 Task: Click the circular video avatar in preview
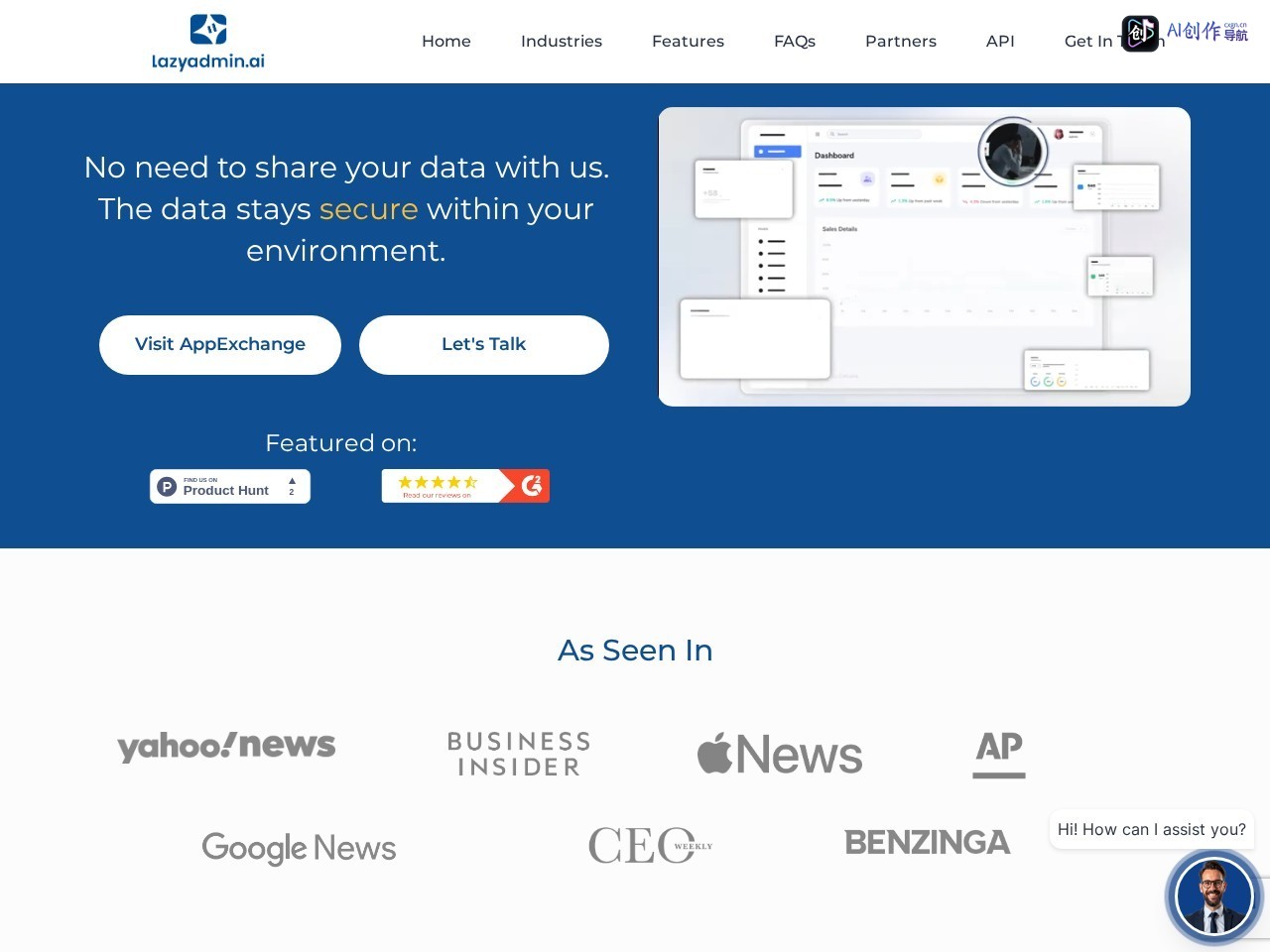(x=1013, y=152)
